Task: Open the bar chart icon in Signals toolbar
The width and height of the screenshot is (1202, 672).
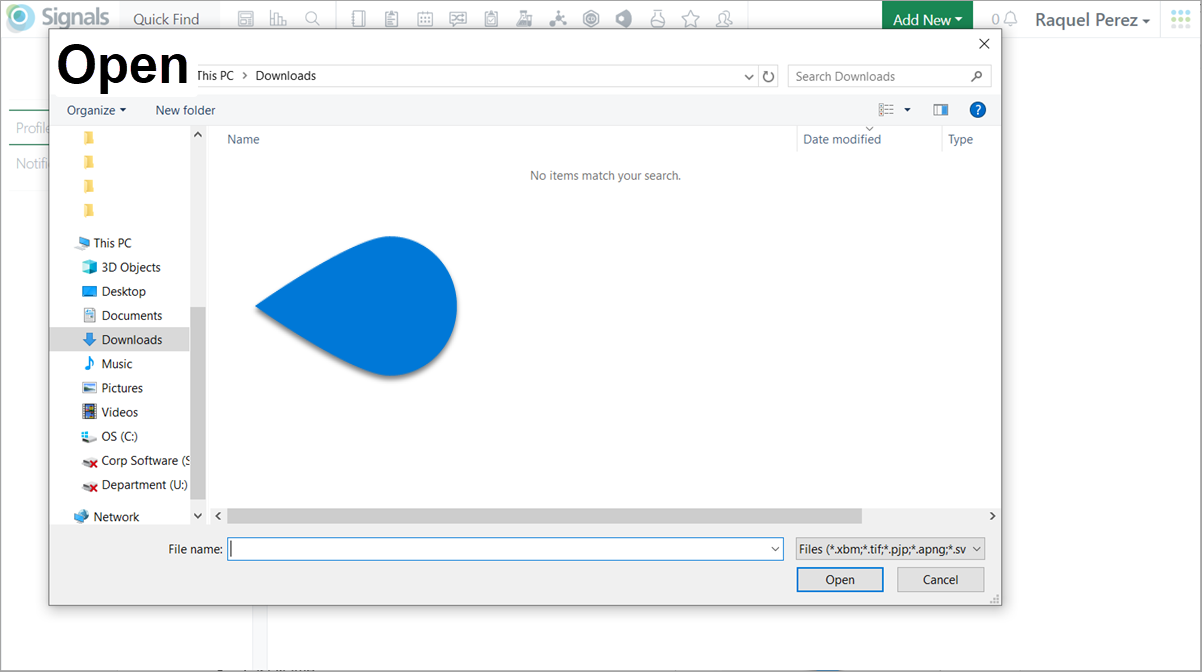Action: click(278, 19)
